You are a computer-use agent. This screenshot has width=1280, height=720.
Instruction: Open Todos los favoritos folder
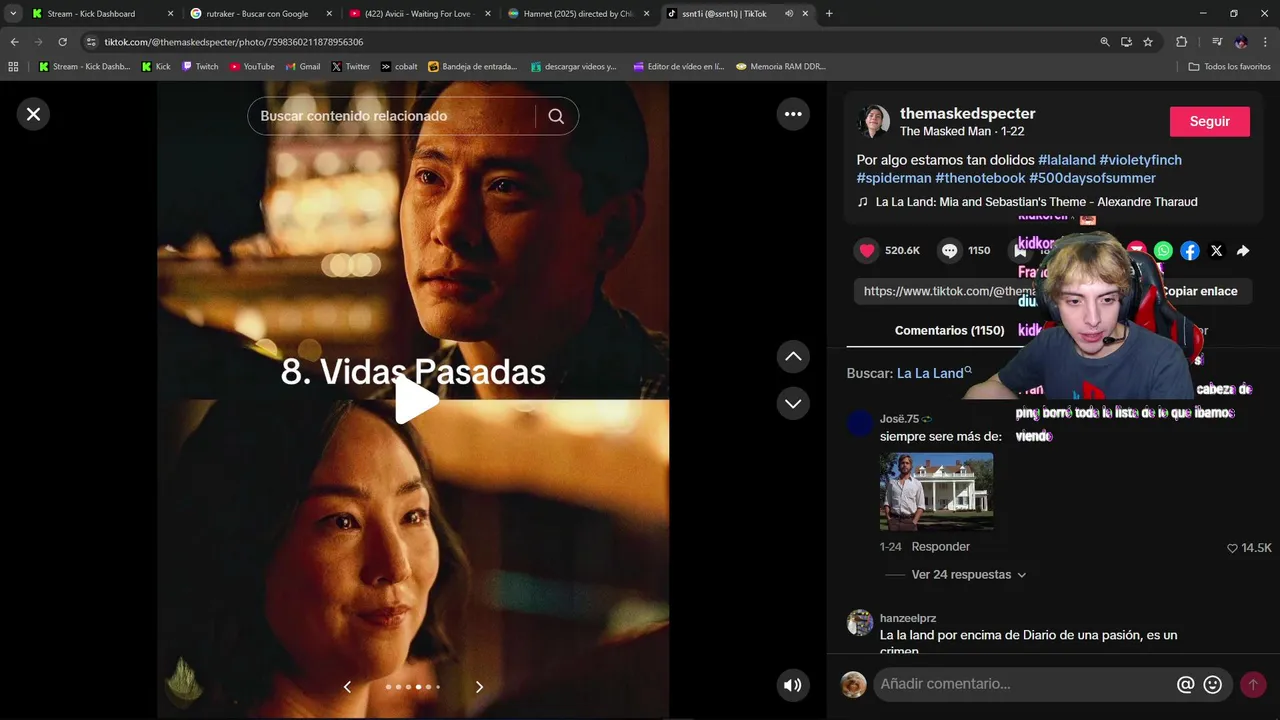1230,67
